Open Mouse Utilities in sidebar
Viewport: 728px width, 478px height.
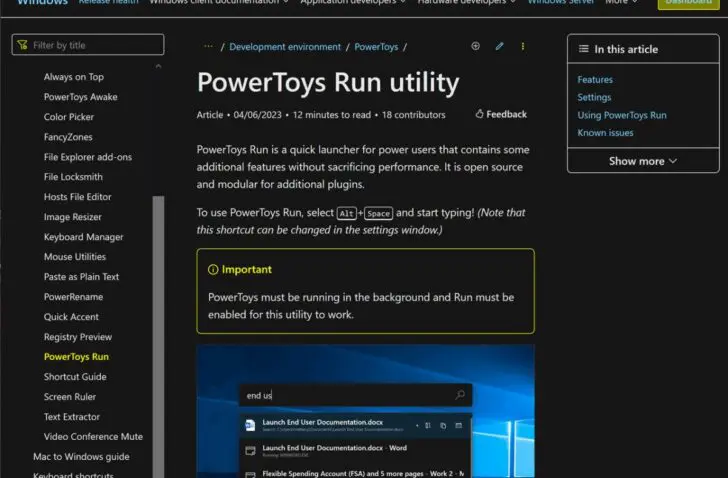(x=75, y=257)
